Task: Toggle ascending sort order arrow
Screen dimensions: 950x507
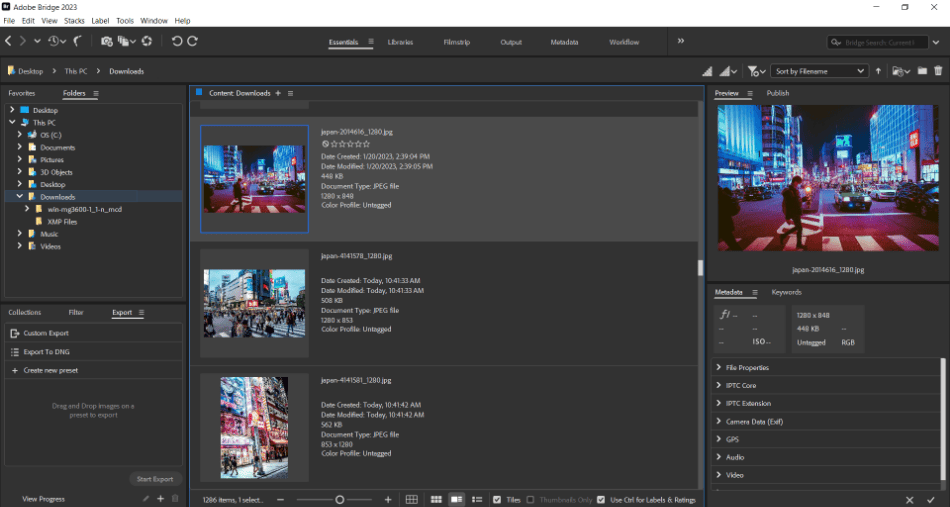Action: pos(879,71)
